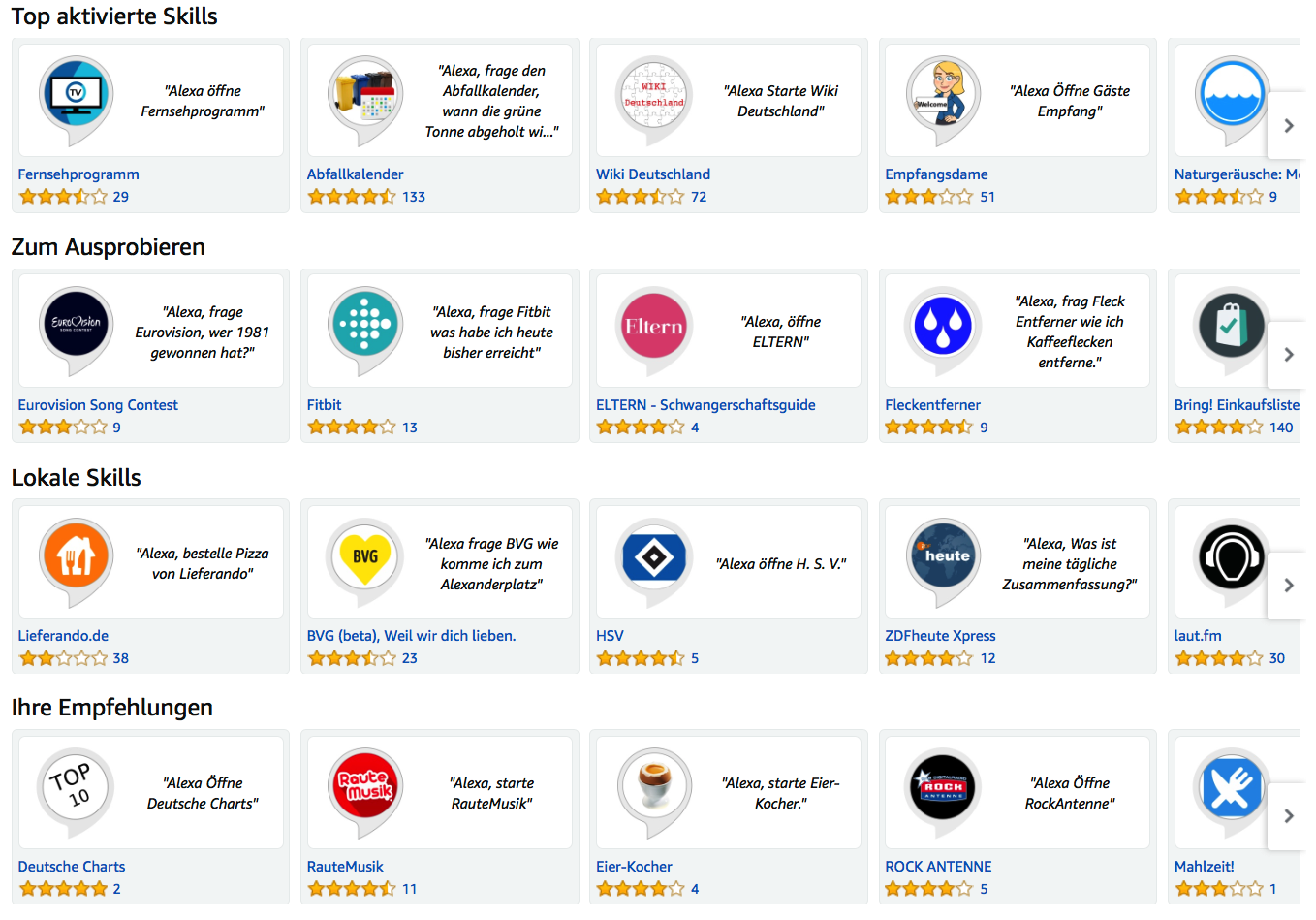1316x920 pixels.
Task: Click the Deutsche Charts five-star rating
Action: point(63,889)
